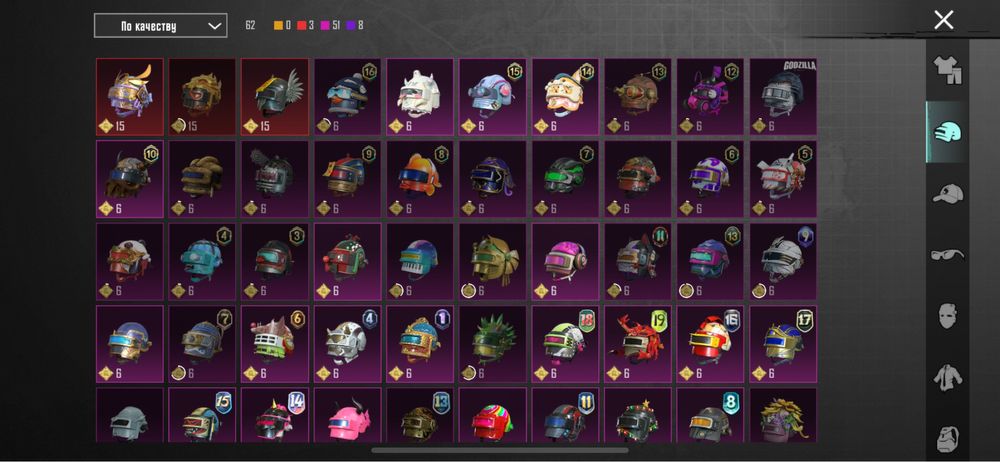Select the plain gray default helmet
1000x462 pixels.
(x=129, y=415)
